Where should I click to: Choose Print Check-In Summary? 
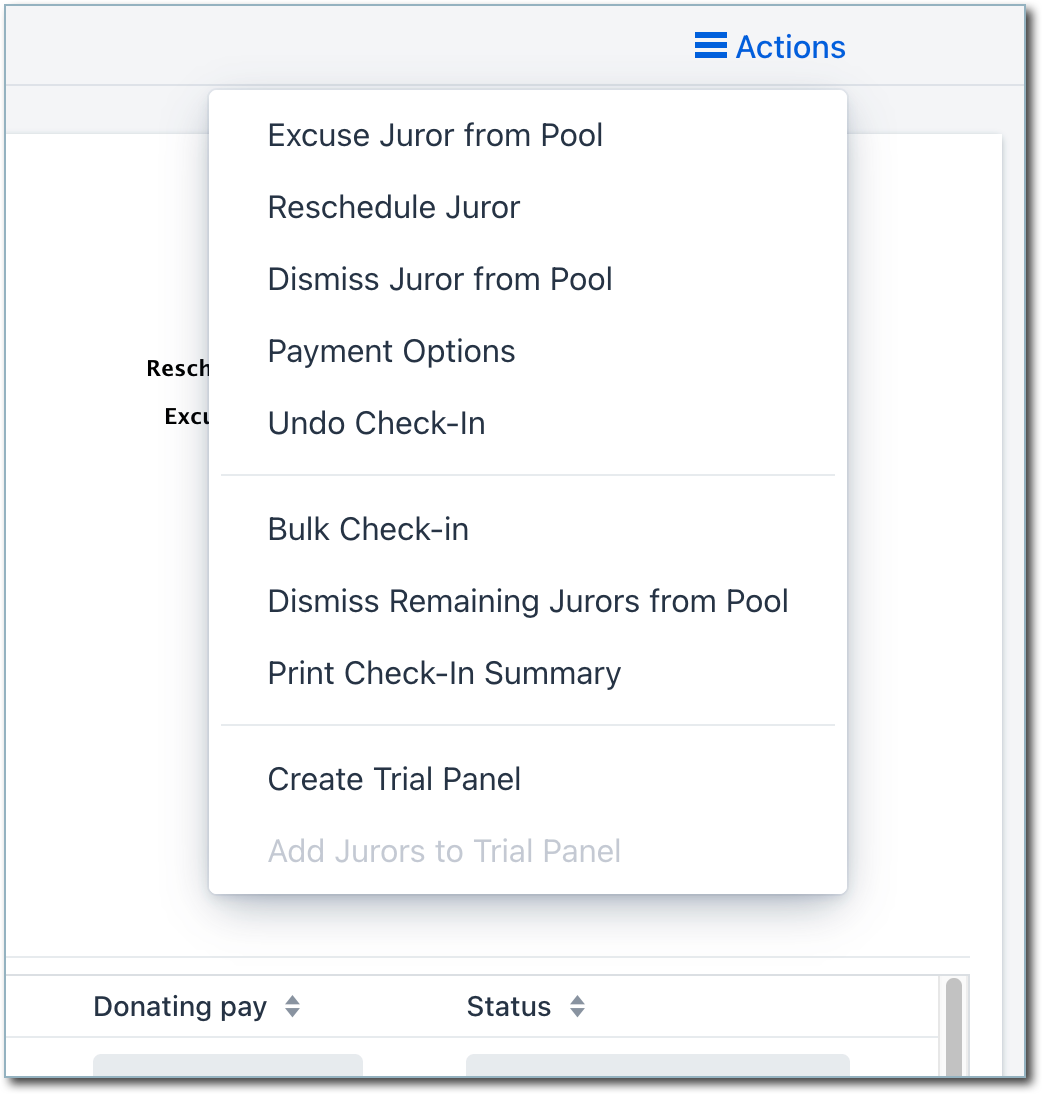coord(444,673)
